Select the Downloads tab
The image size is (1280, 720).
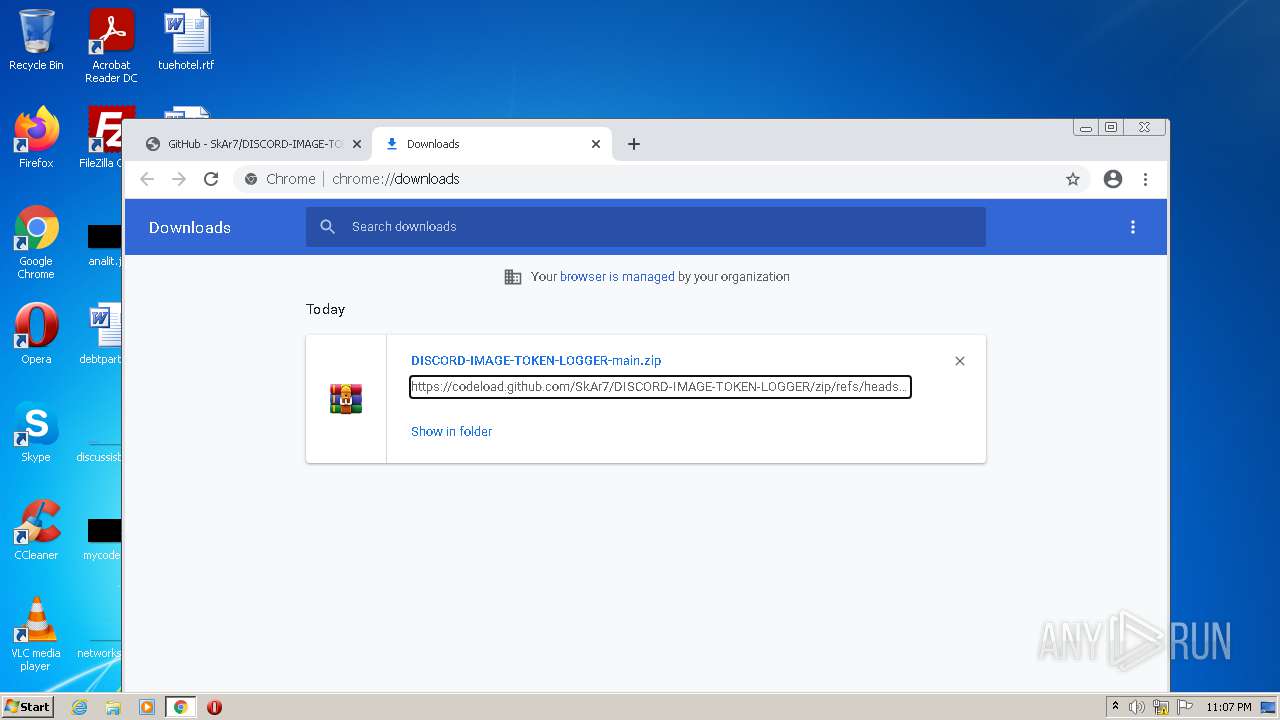click(x=492, y=144)
